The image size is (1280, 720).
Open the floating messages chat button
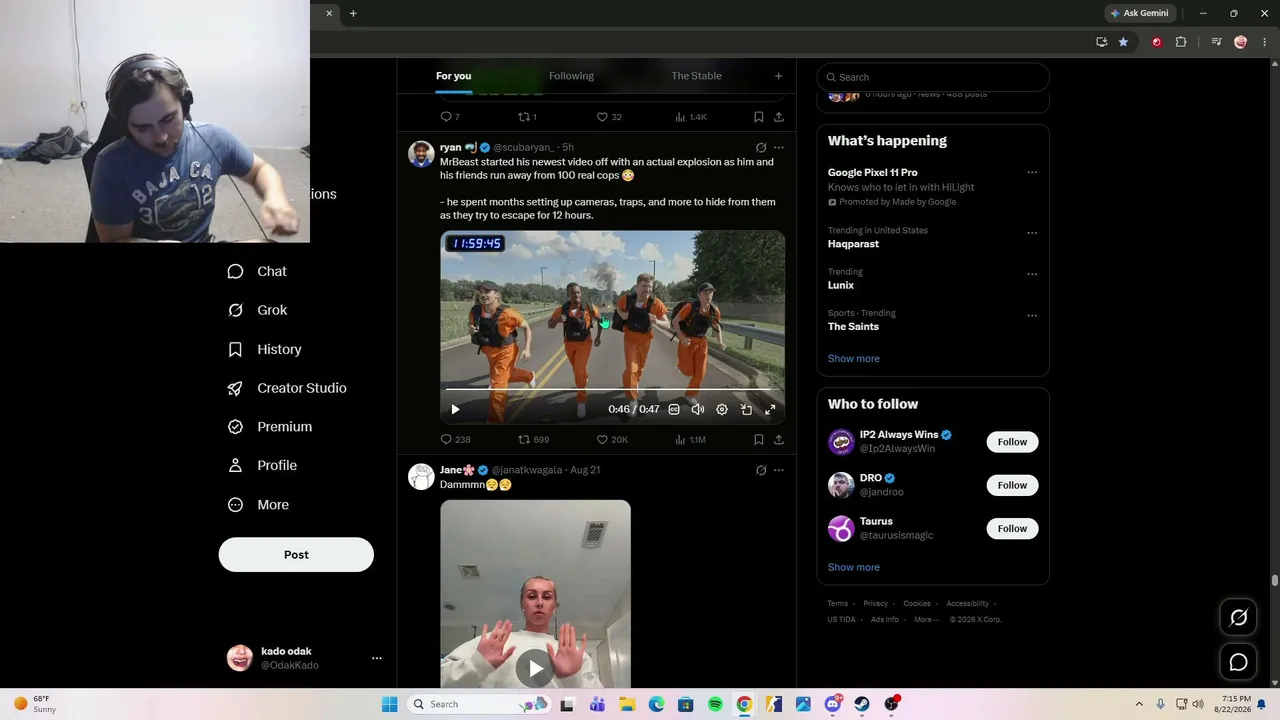(x=1238, y=662)
